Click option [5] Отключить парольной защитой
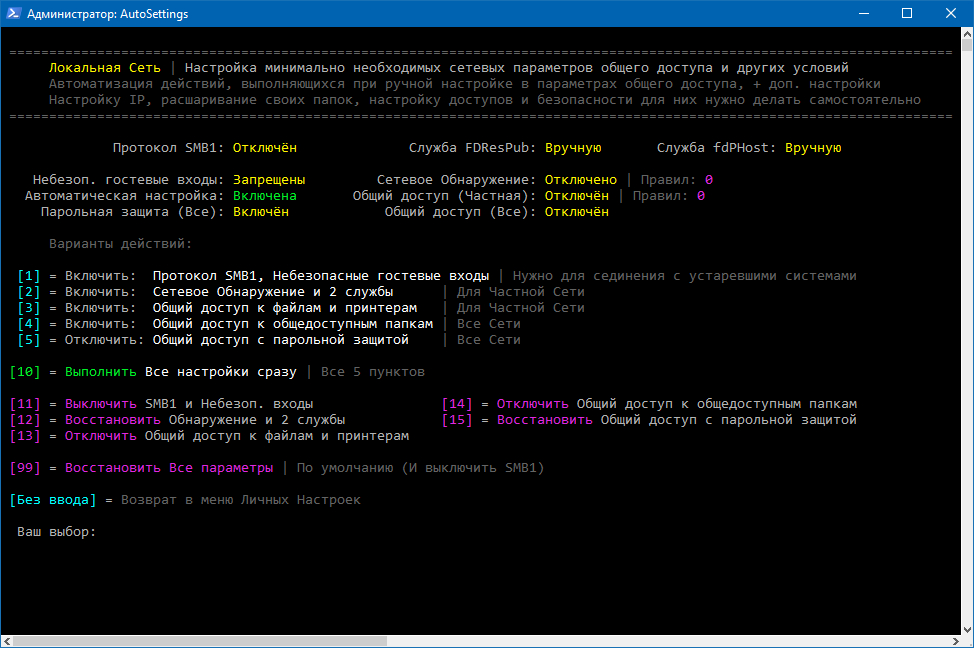The height and width of the screenshot is (648, 974). pyautogui.click(x=269, y=340)
